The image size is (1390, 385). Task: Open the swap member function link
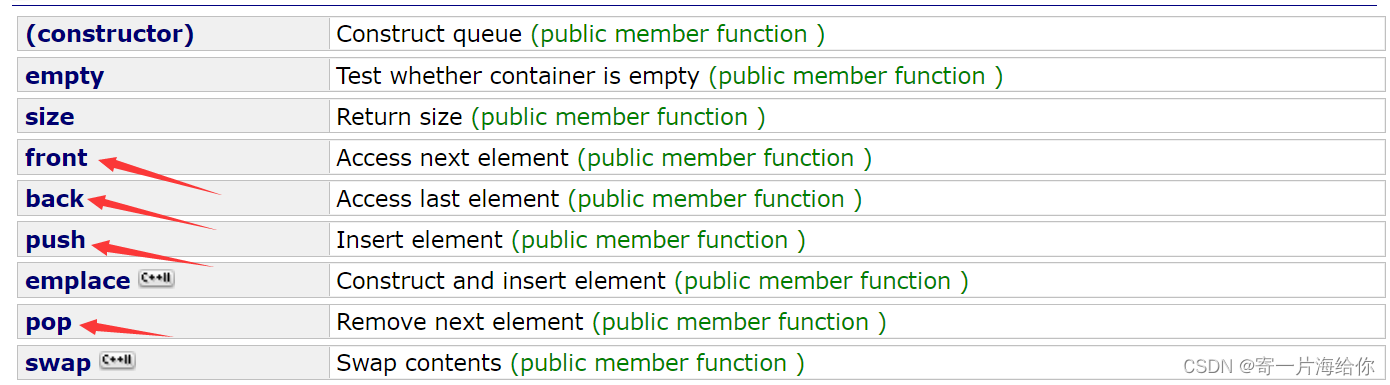(58, 363)
